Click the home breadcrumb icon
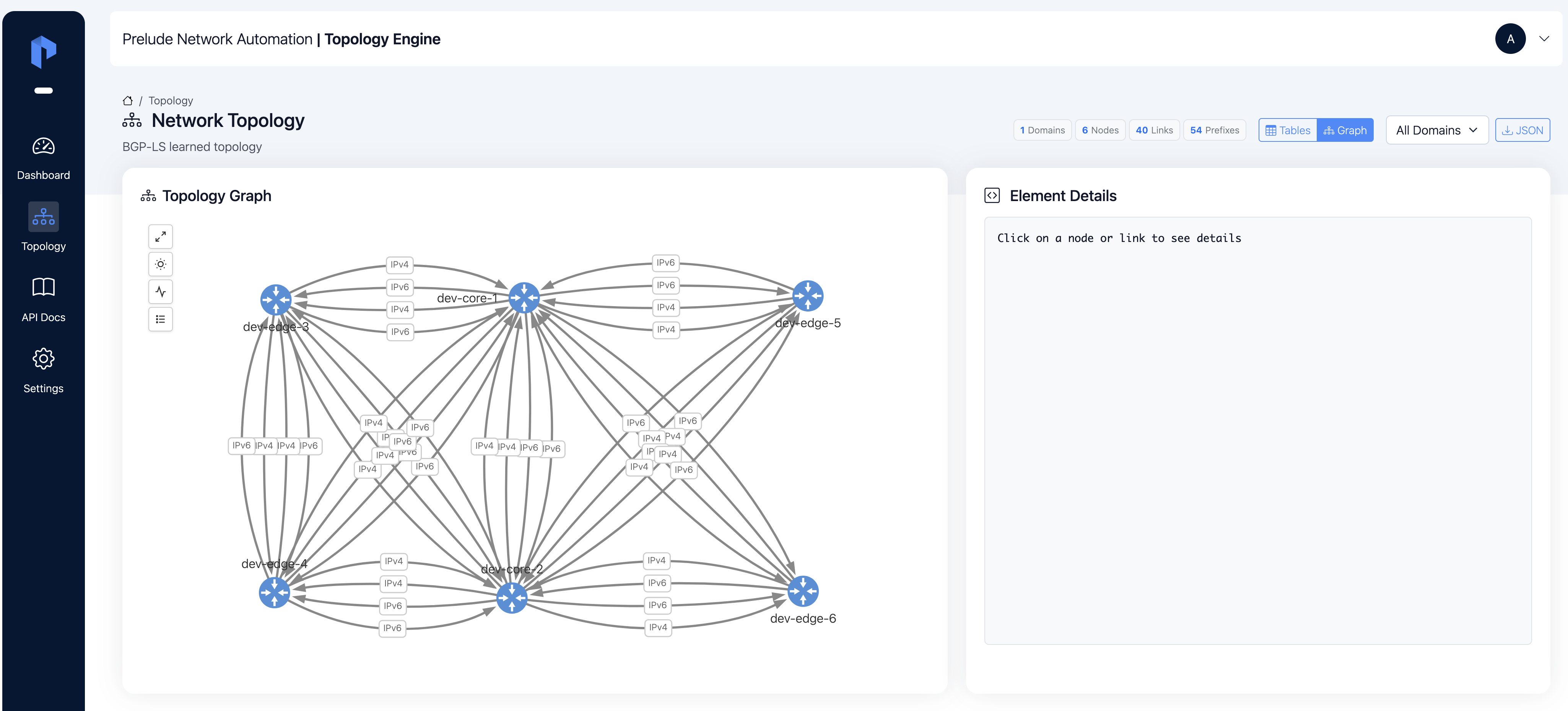Viewport: 1568px width, 711px height. (128, 101)
